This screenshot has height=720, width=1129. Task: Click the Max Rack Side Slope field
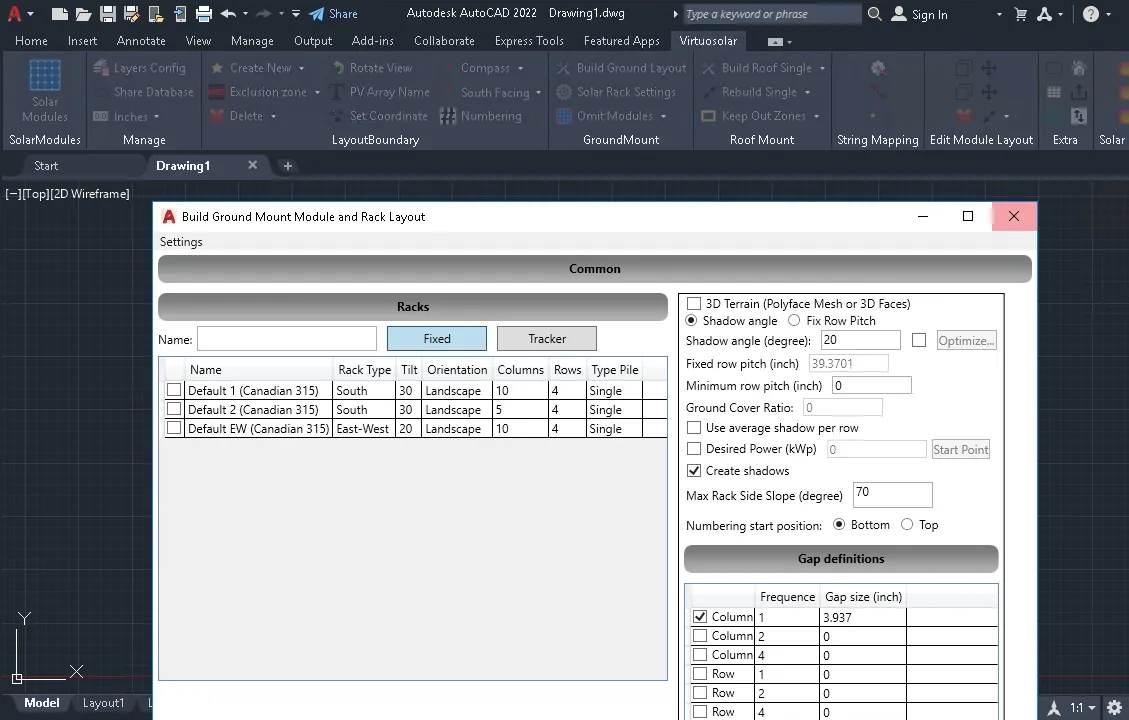893,495
